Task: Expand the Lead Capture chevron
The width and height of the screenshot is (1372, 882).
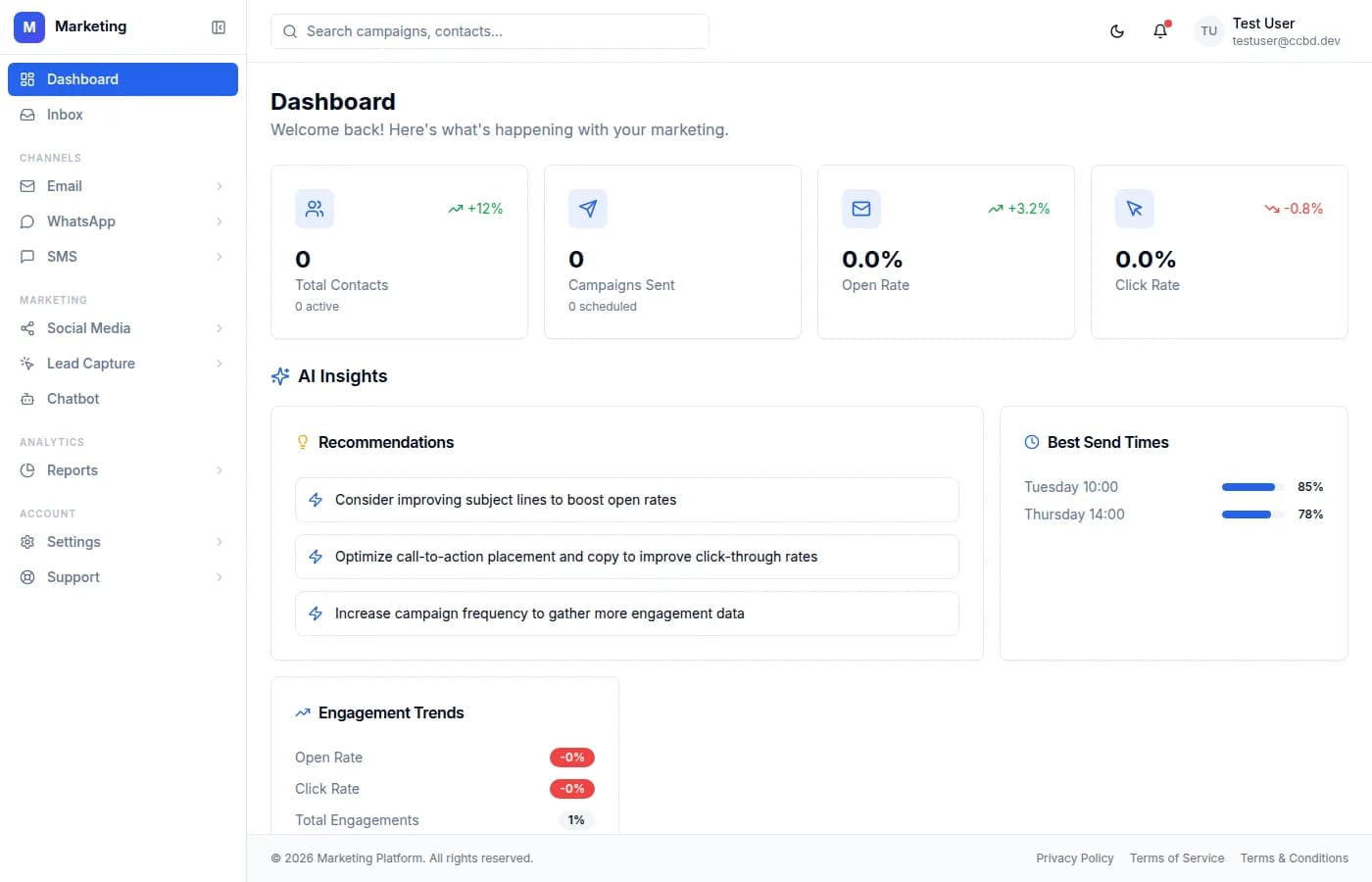Action: 220,364
